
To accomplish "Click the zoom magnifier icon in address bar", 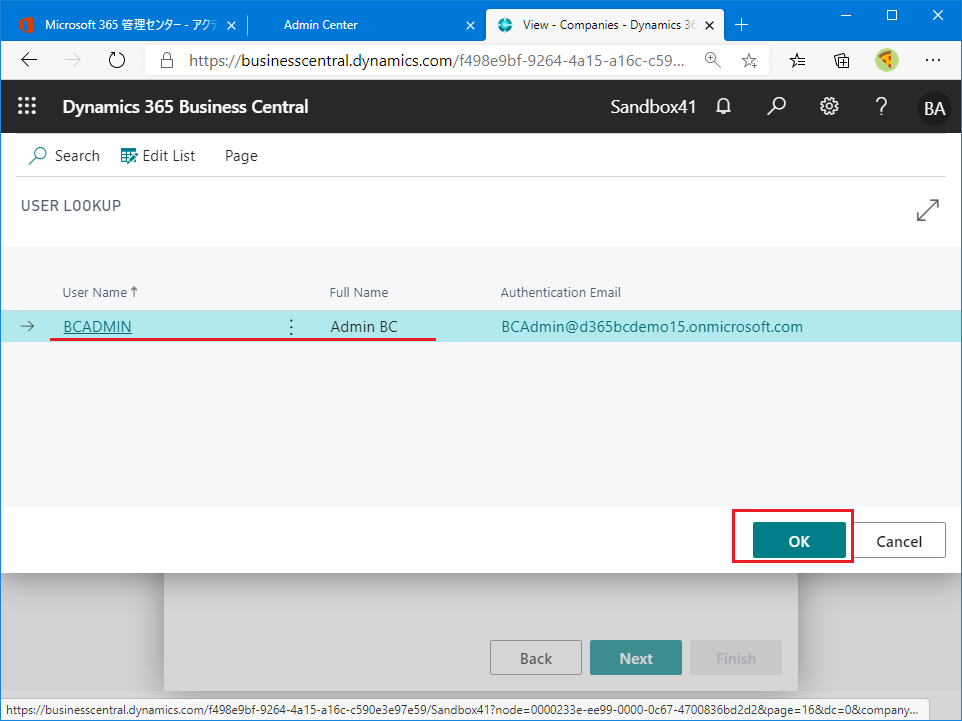I will (x=712, y=60).
